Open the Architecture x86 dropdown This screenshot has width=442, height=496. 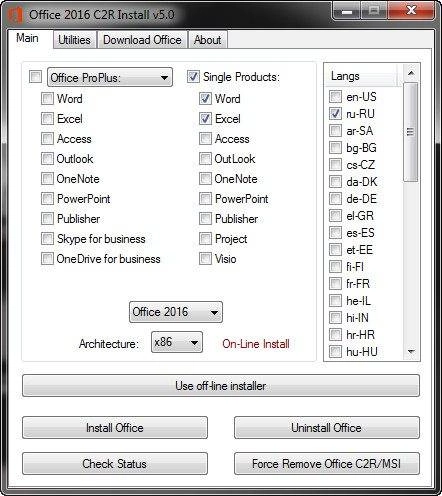pos(177,342)
